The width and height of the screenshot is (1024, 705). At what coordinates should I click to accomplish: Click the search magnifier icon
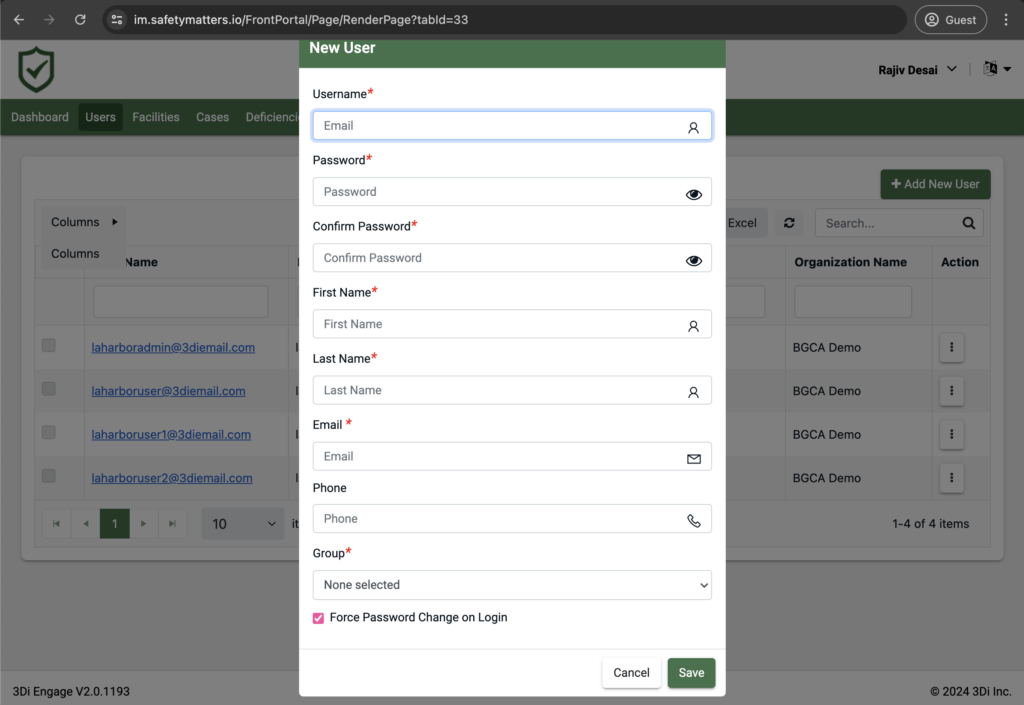[968, 223]
